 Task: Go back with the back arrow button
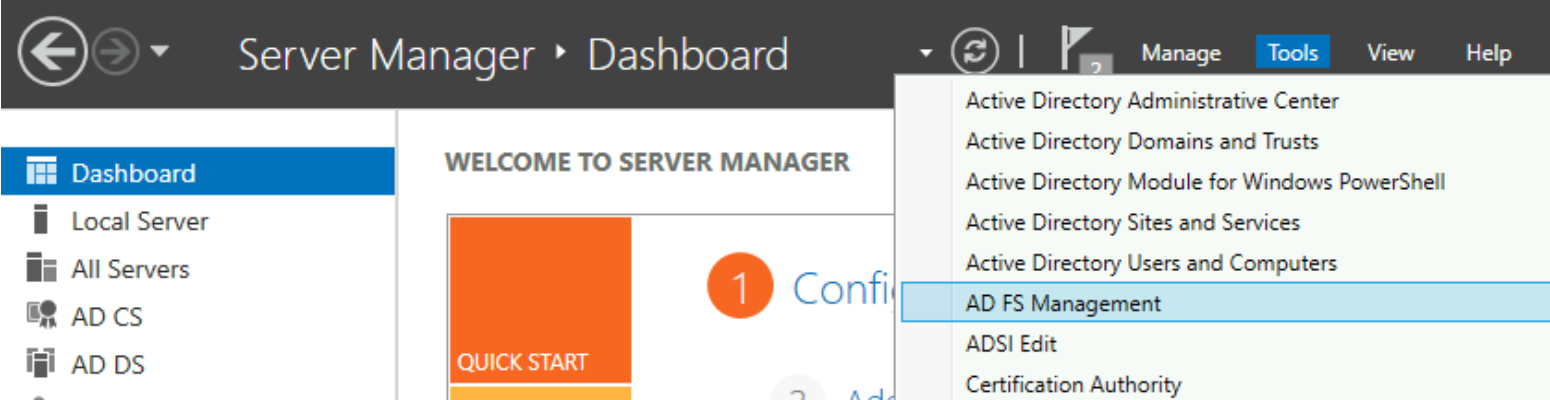(x=52, y=52)
